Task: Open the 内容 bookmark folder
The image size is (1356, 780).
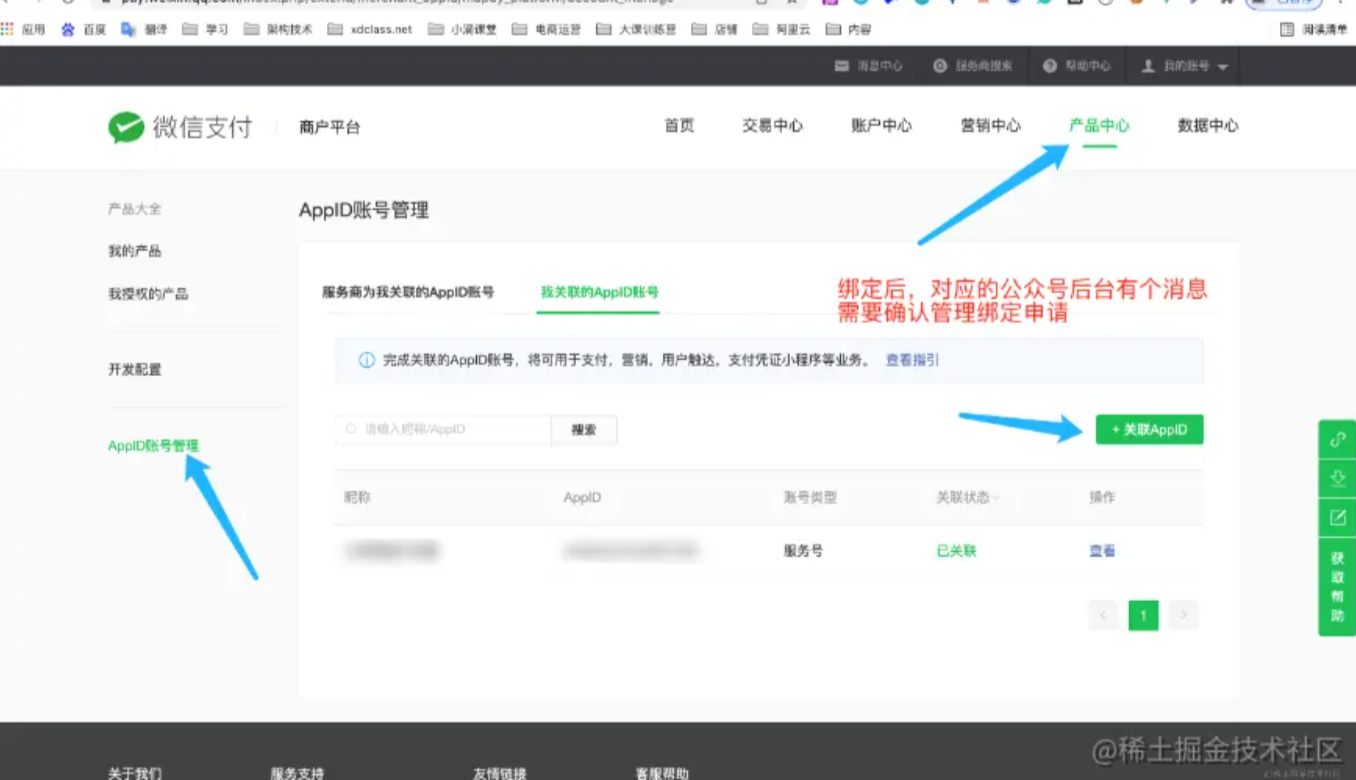Action: pyautogui.click(x=849, y=29)
